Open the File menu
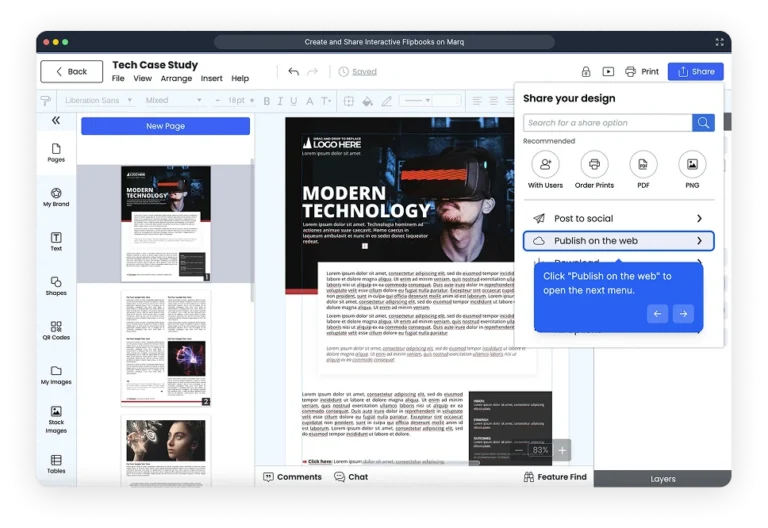Image resolution: width=768 pixels, height=528 pixels. 118,78
